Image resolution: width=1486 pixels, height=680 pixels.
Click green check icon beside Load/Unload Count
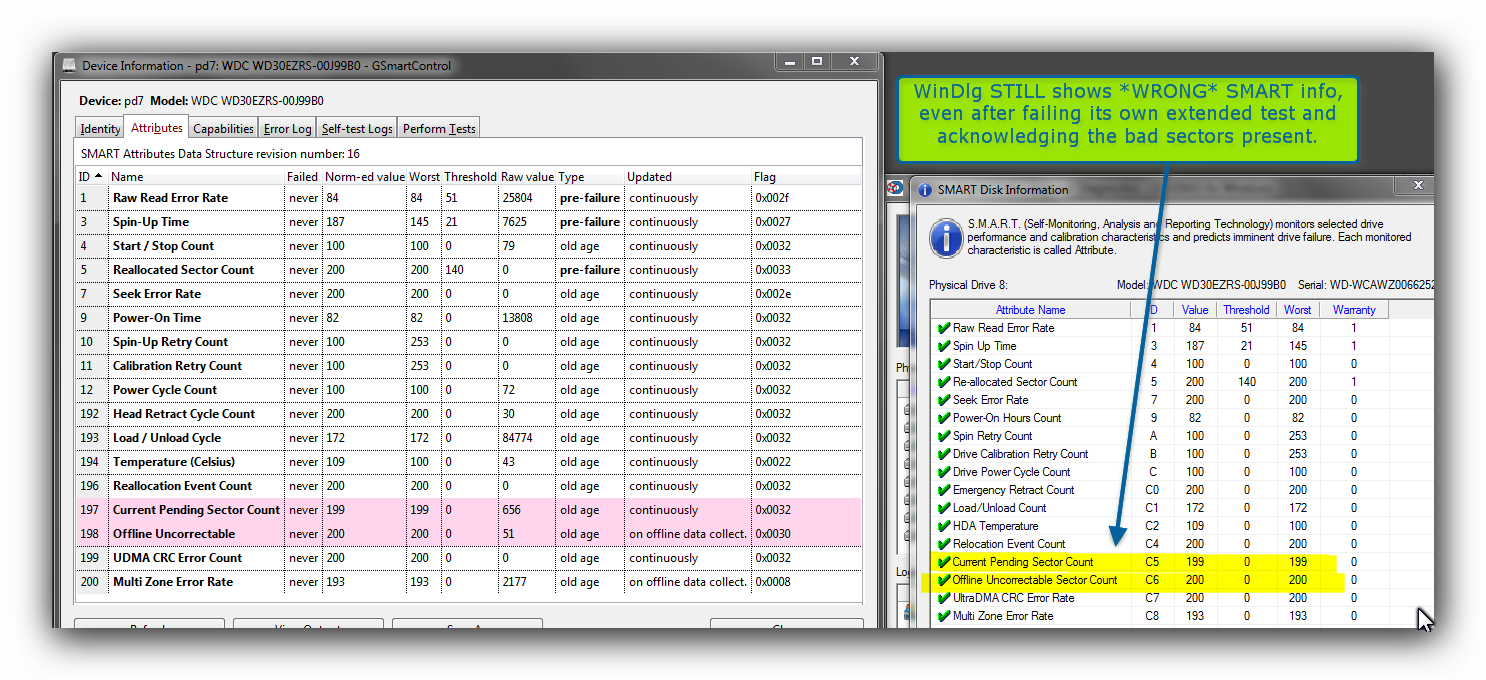point(943,508)
